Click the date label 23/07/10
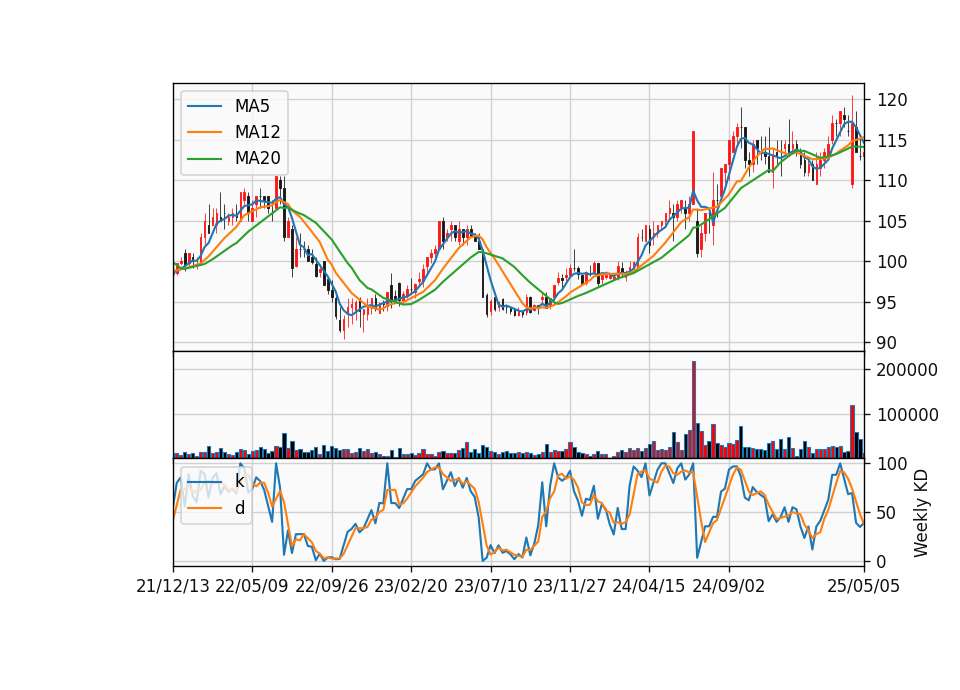960x690 pixels. coord(490,586)
